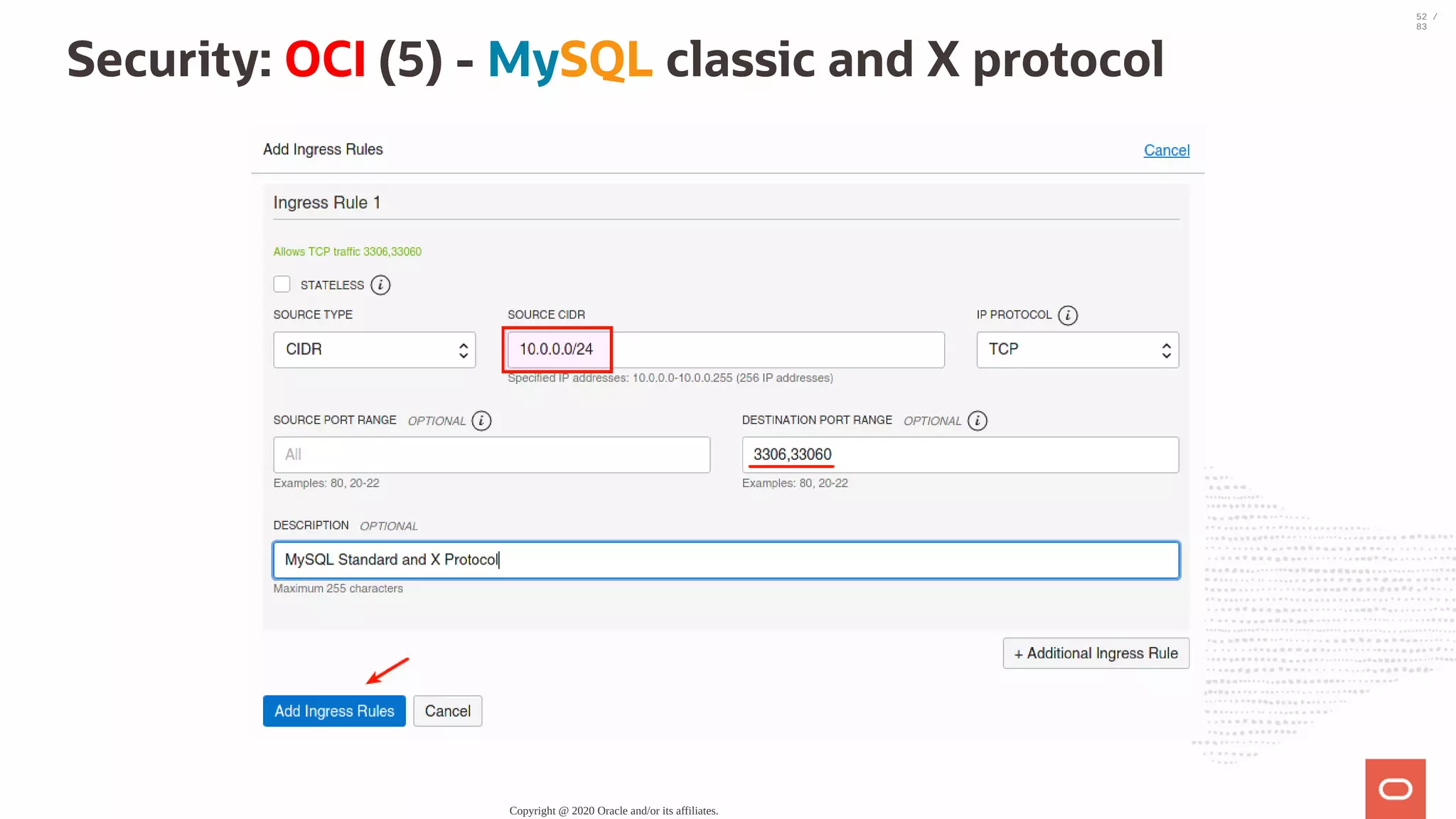Click the top-right Cancel link
Viewport: 1456px width, 819px height.
click(1166, 150)
